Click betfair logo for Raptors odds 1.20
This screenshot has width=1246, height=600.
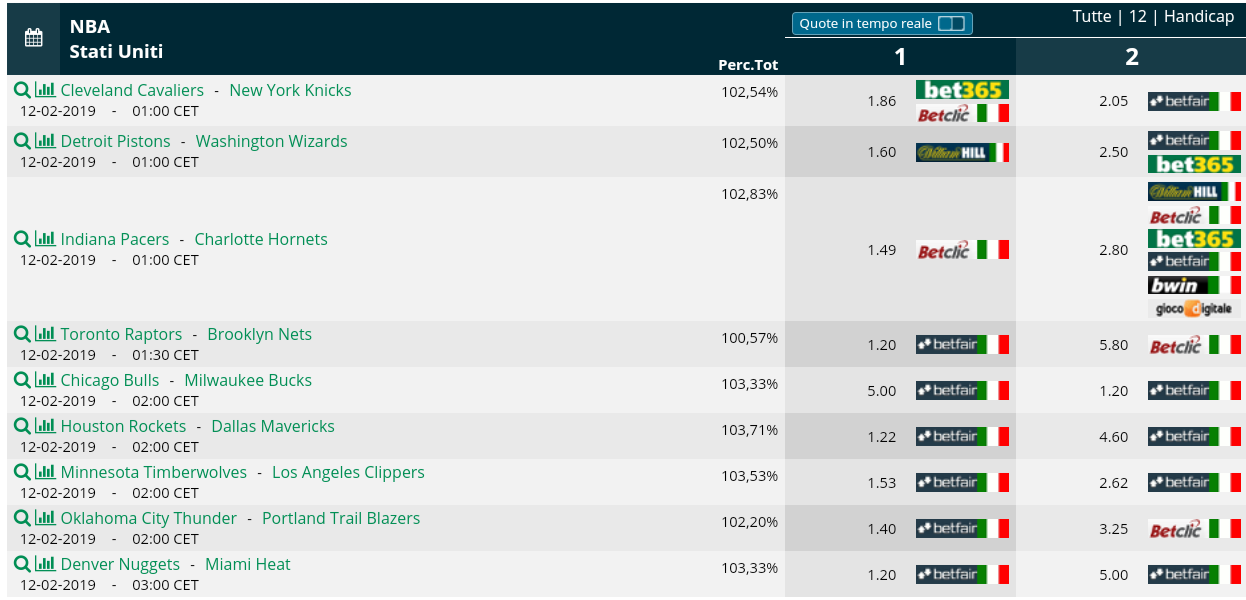click(962, 345)
